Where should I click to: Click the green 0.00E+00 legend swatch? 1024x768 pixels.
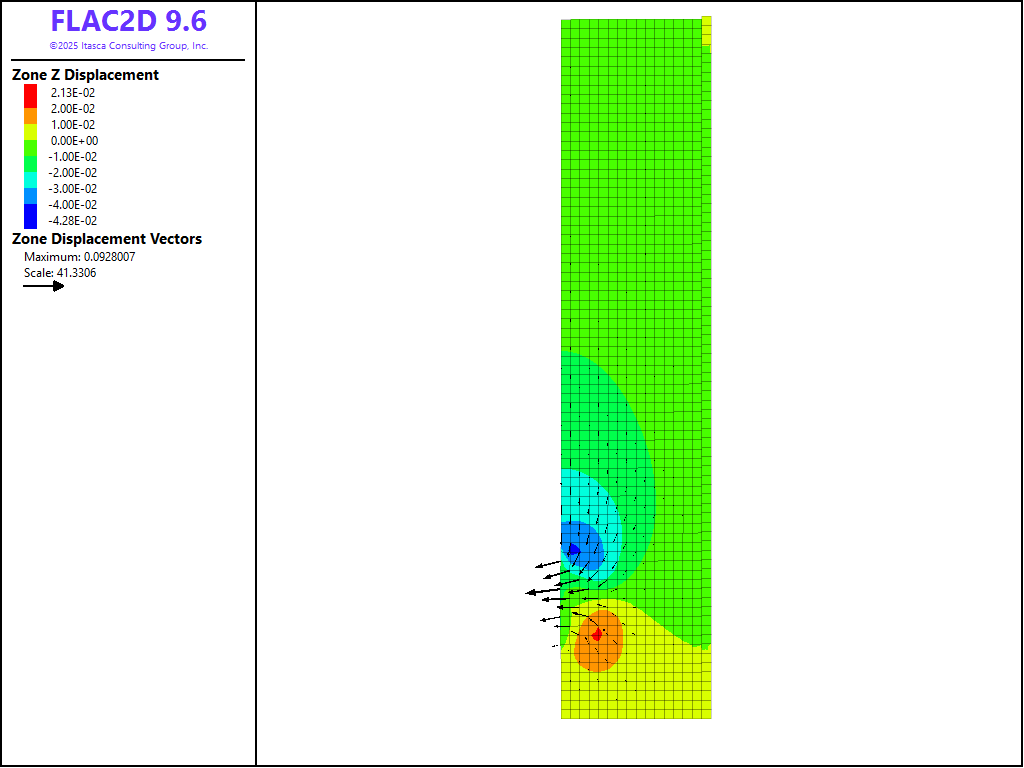(31, 141)
